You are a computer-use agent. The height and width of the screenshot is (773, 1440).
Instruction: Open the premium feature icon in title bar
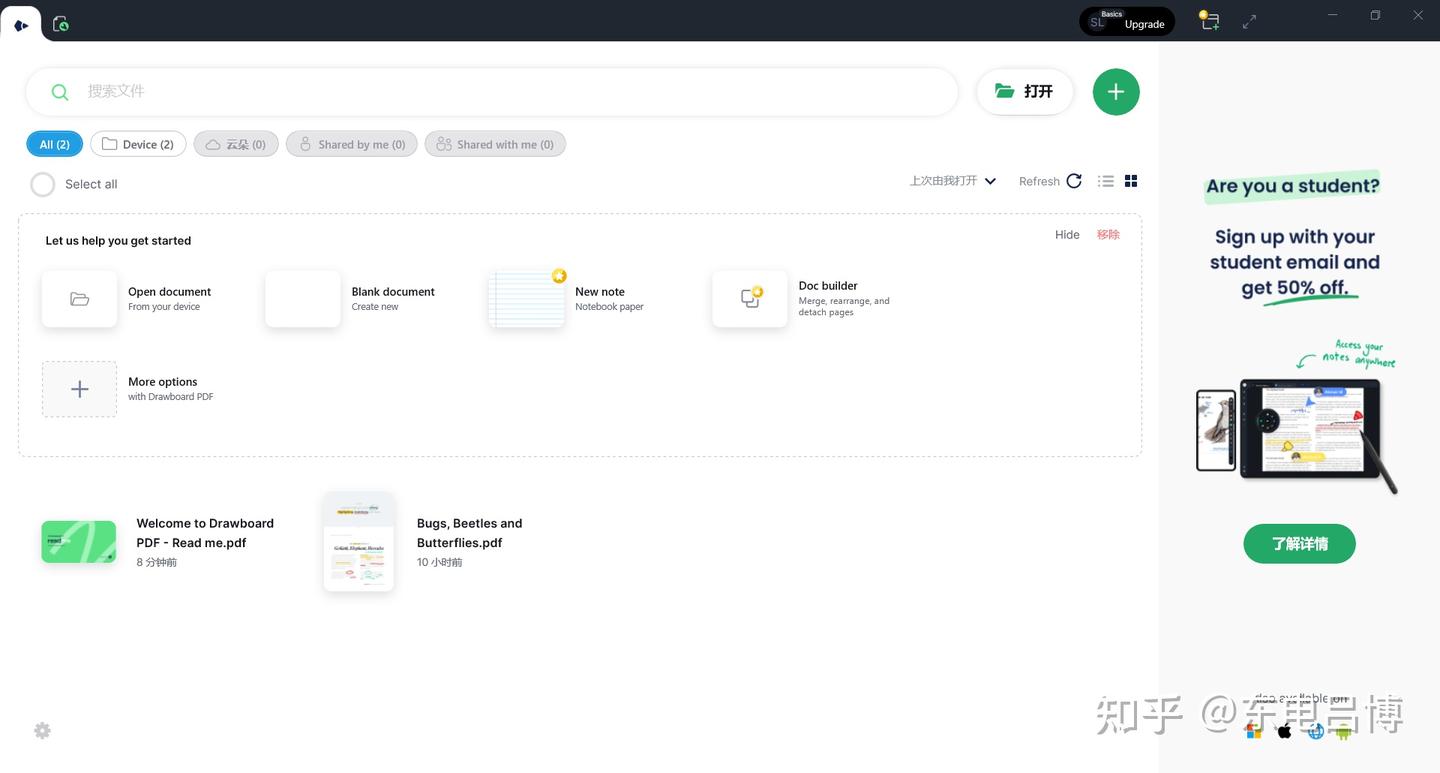tap(1209, 21)
